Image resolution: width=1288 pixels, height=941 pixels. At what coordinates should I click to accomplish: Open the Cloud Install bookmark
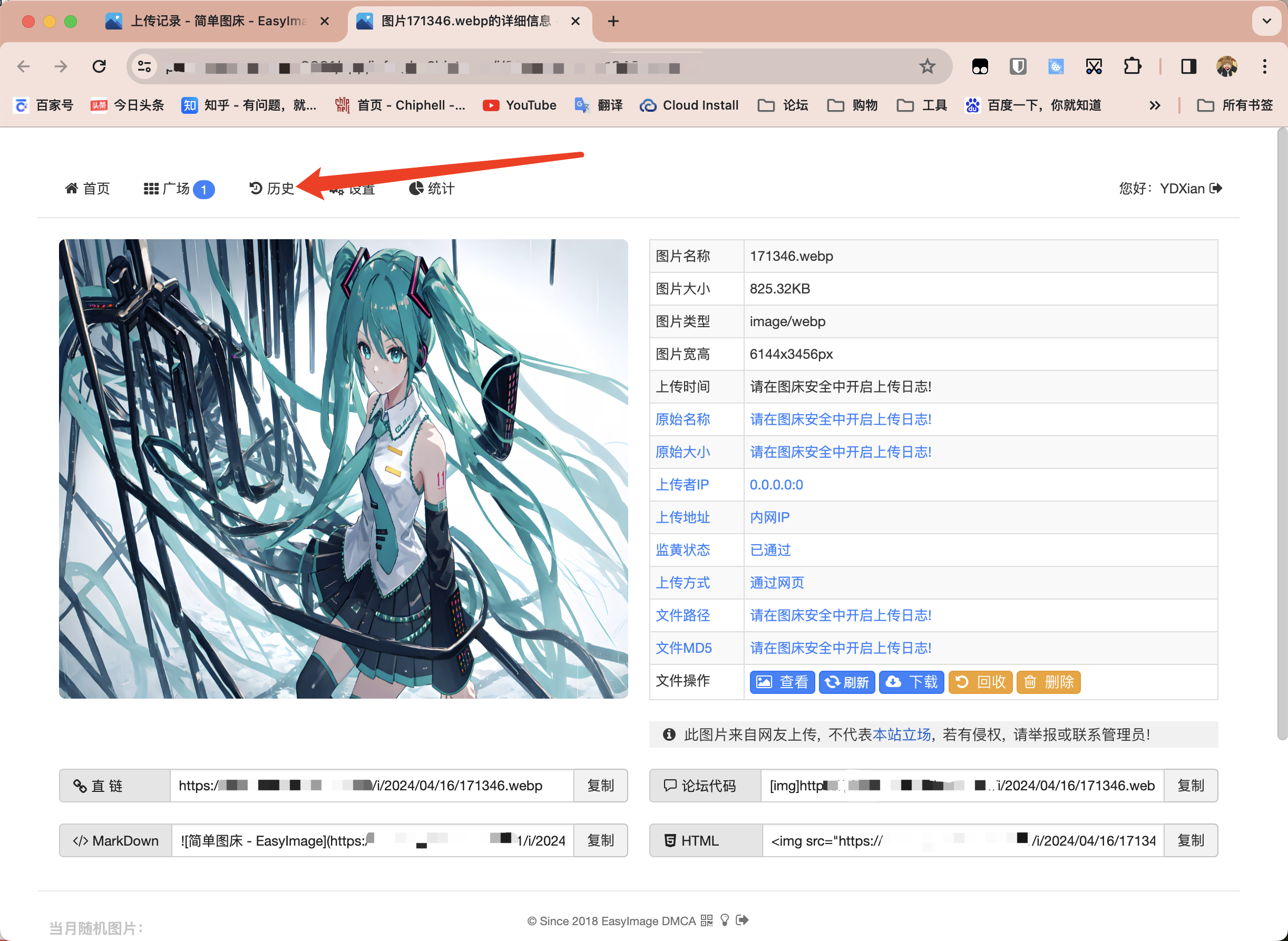[689, 105]
